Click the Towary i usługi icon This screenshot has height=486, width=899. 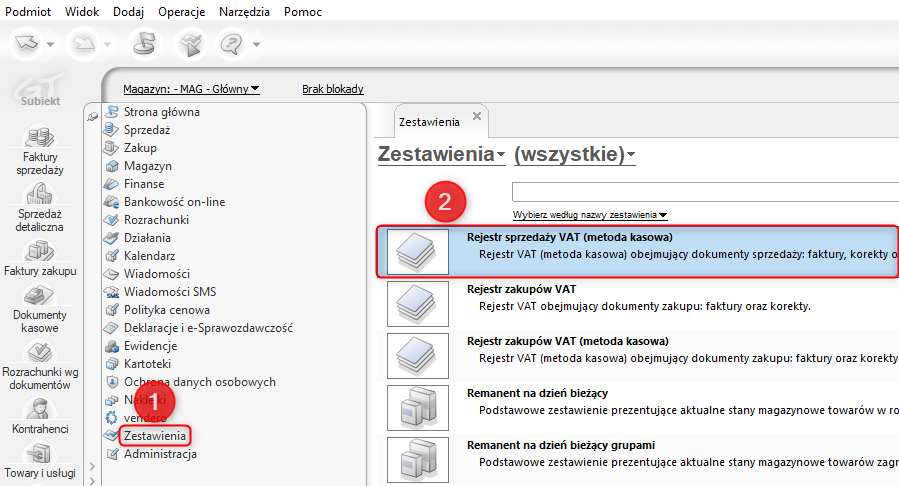click(40, 455)
